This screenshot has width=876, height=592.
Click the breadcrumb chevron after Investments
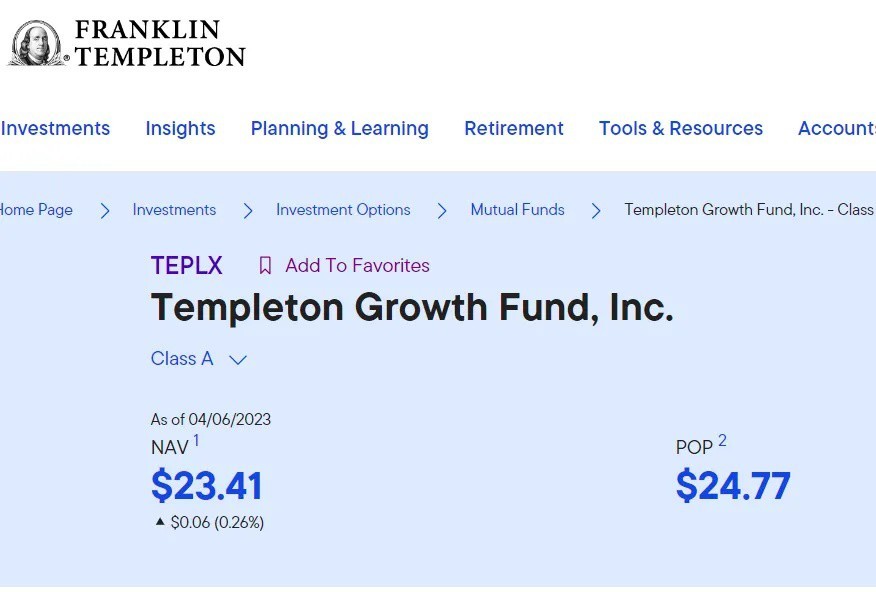coord(248,210)
